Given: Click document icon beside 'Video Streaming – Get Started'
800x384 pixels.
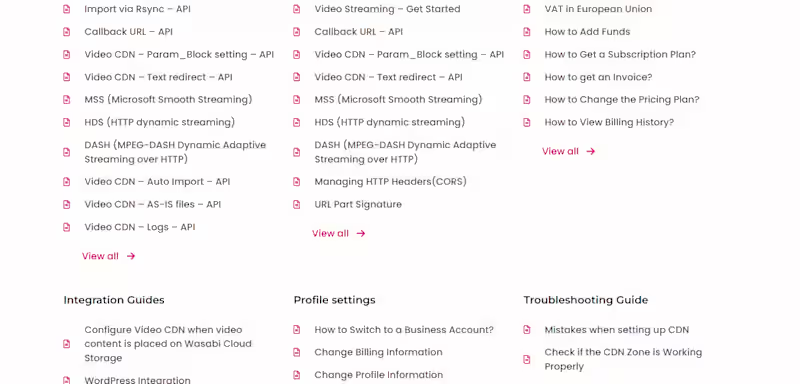Looking at the screenshot, I should [296, 9].
